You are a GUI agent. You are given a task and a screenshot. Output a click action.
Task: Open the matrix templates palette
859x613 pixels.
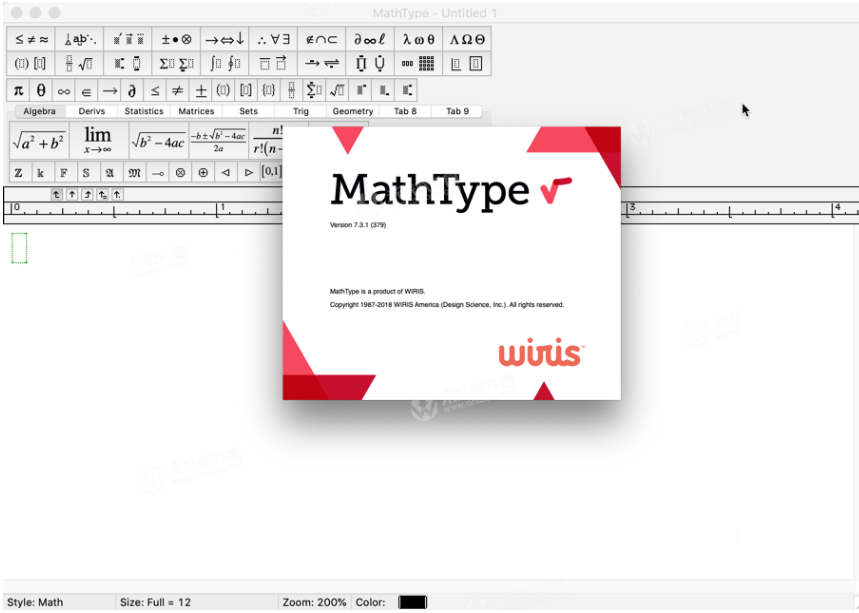pyautogui.click(x=418, y=64)
